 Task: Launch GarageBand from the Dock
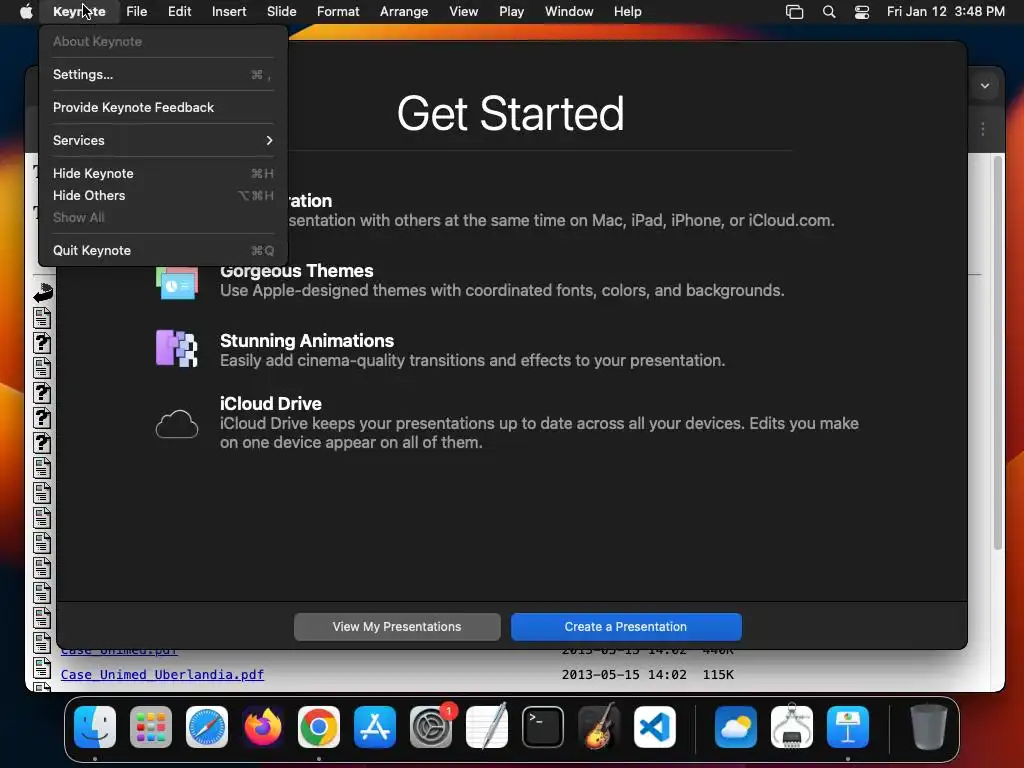click(599, 727)
